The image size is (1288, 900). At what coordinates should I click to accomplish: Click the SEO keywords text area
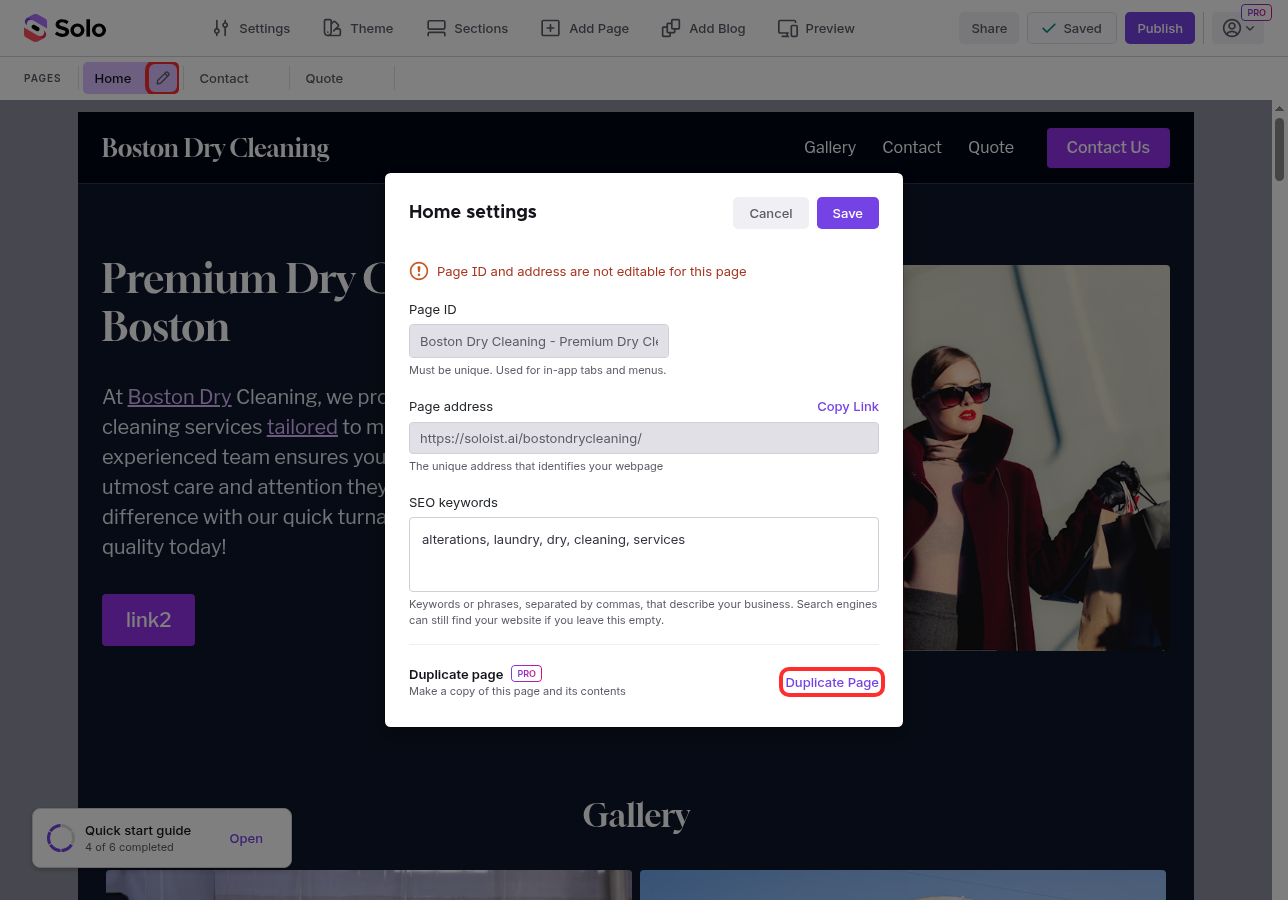644,554
